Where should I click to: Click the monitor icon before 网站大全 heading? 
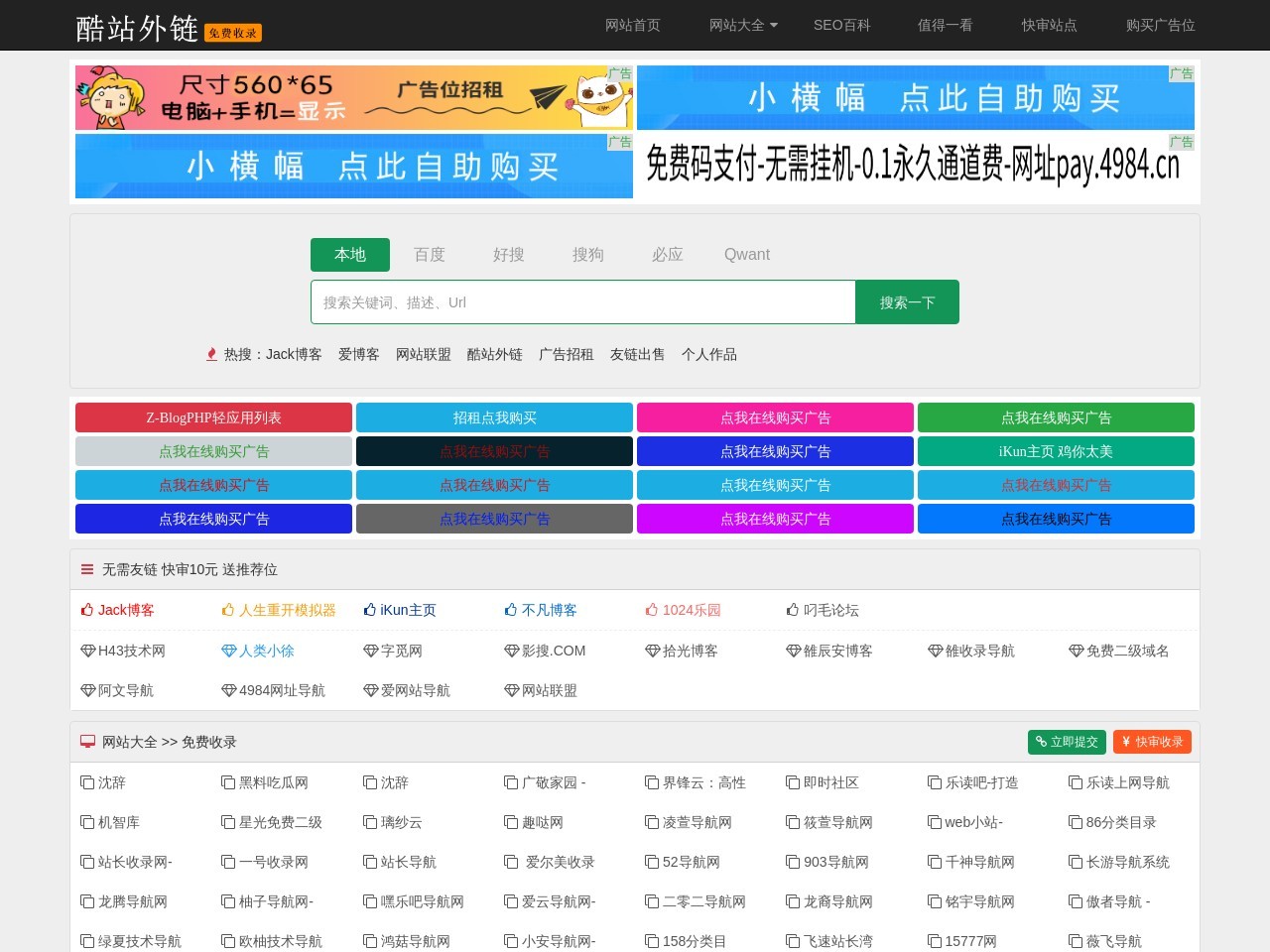coord(87,742)
